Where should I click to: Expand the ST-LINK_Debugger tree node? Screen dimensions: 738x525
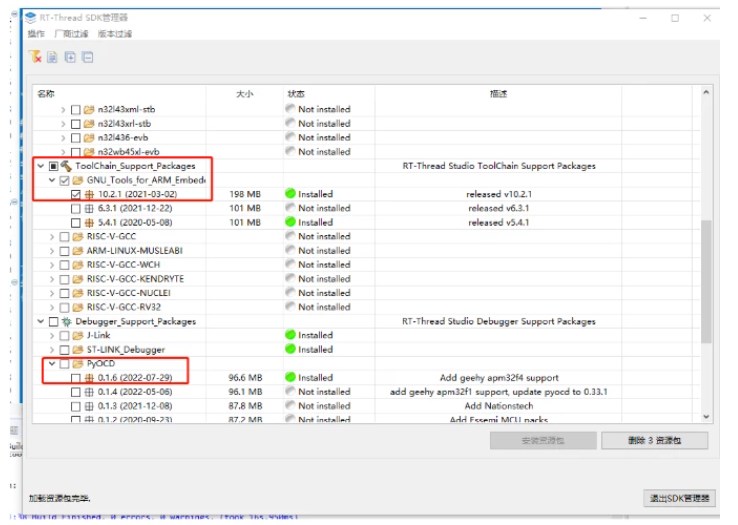(x=52, y=350)
